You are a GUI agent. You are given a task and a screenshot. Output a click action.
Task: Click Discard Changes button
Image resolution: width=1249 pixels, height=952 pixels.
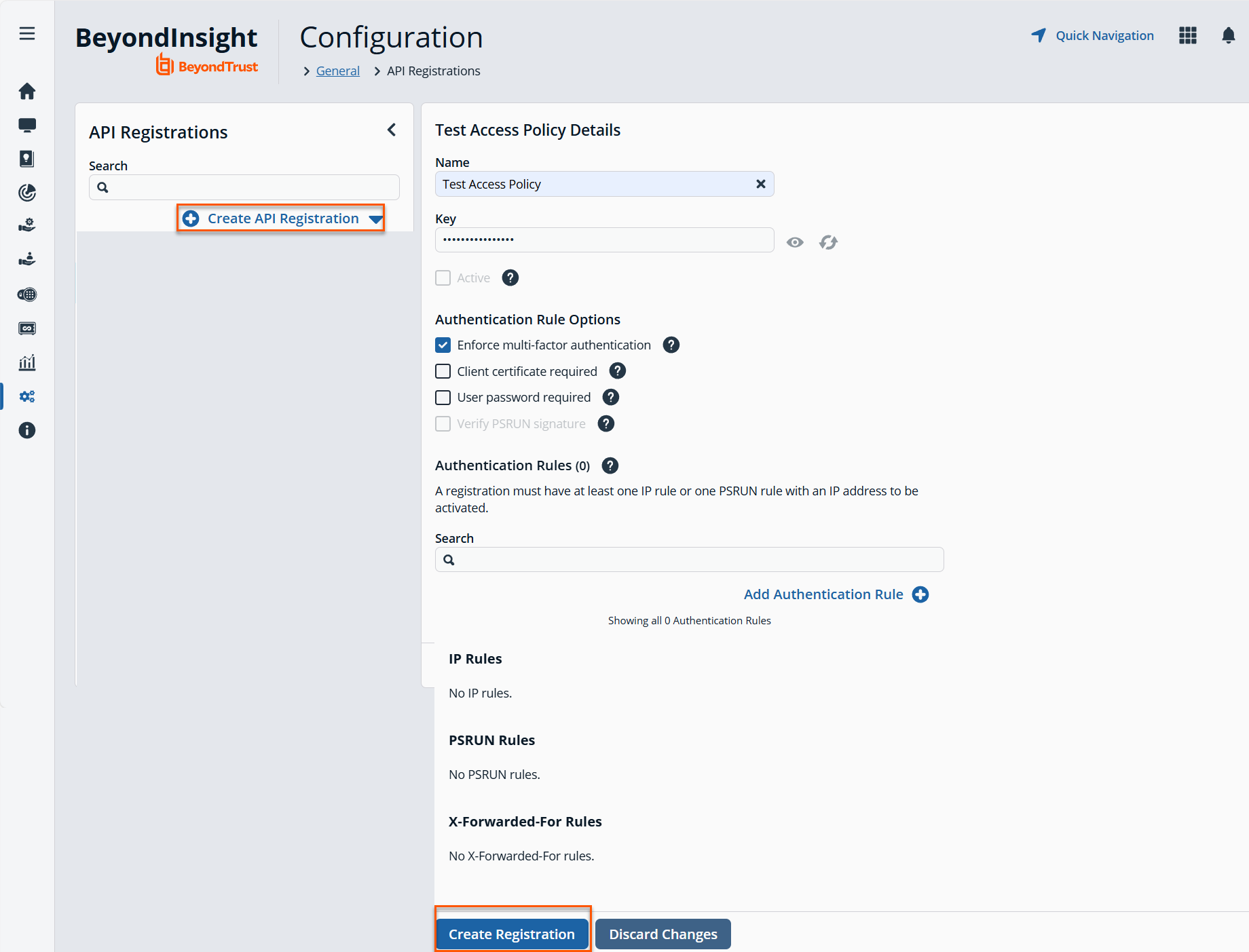point(663,934)
